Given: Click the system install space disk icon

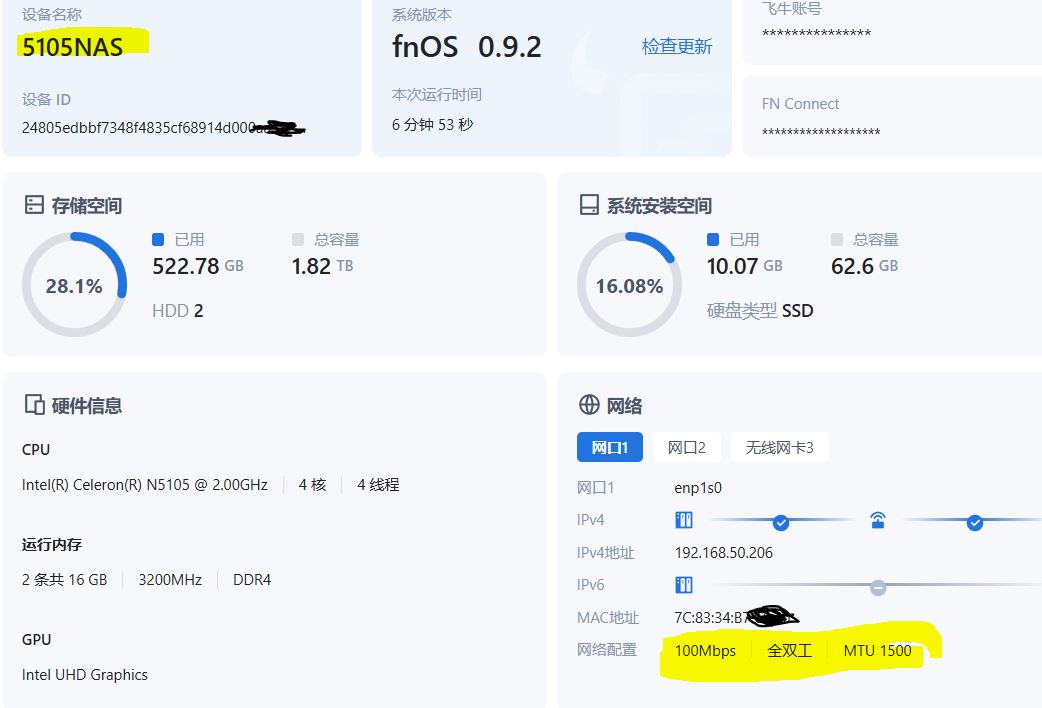Looking at the screenshot, I should [589, 205].
